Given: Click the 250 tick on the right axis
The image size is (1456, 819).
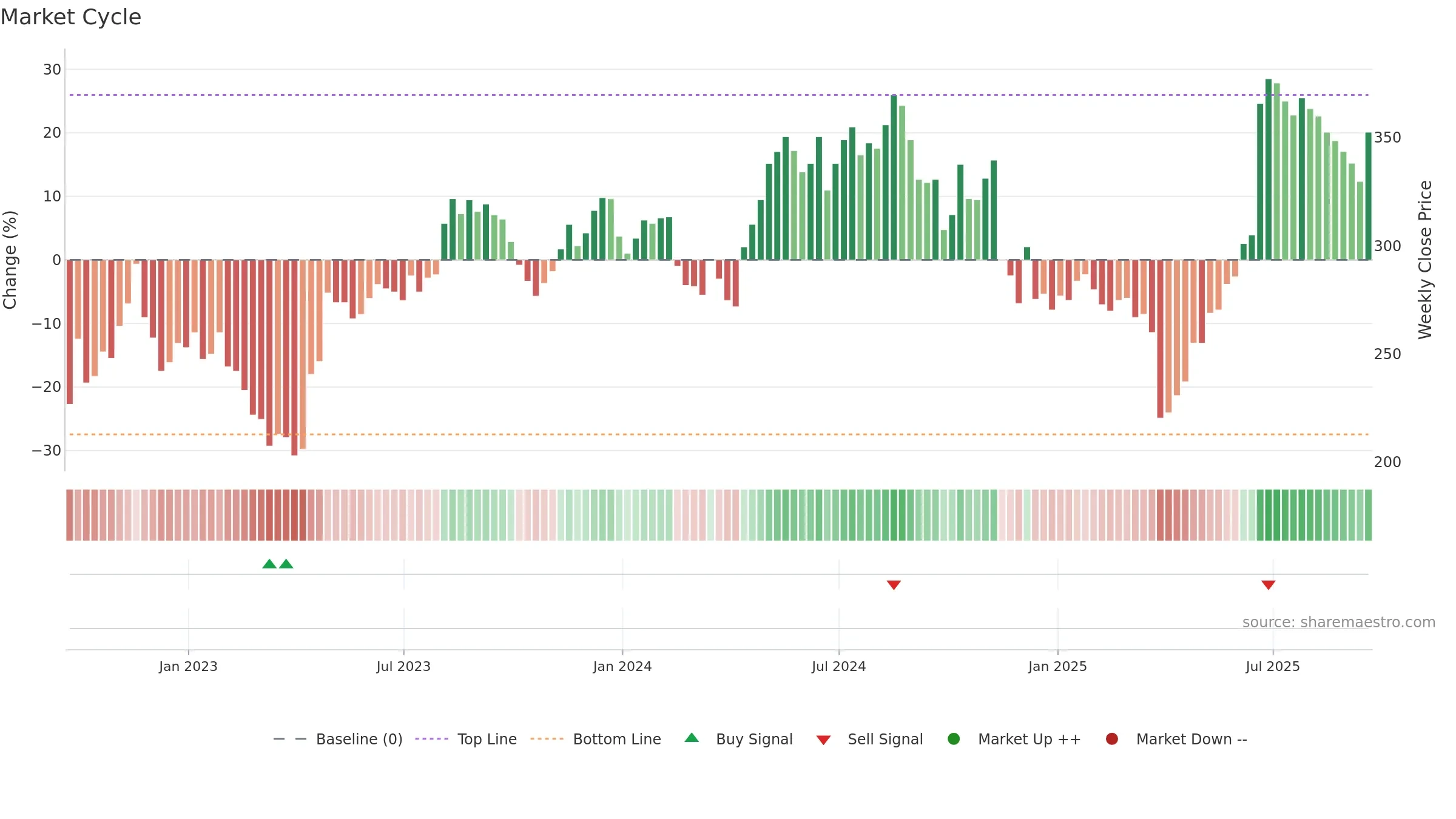Looking at the screenshot, I should 1387,354.
